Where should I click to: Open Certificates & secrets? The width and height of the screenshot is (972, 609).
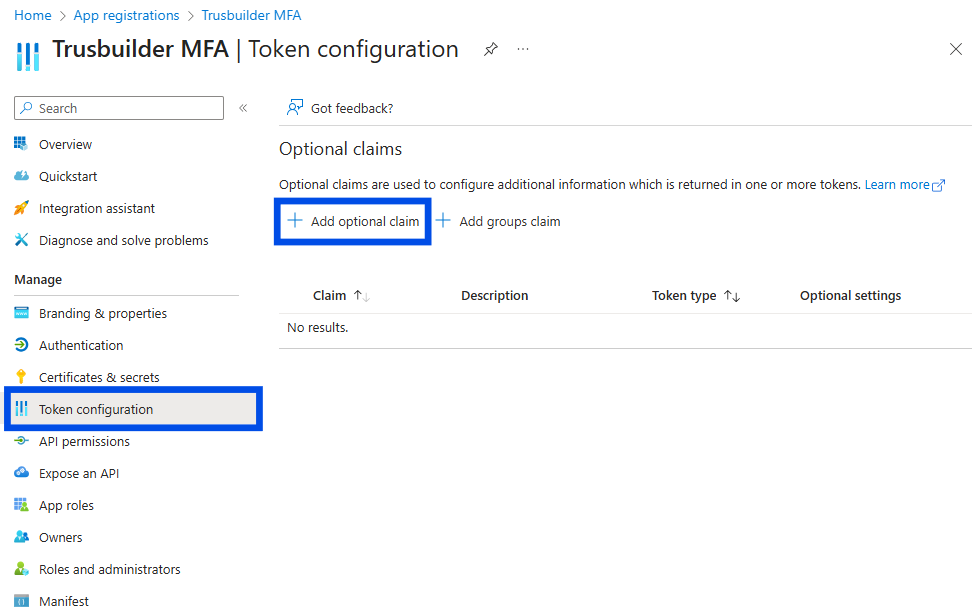click(101, 376)
